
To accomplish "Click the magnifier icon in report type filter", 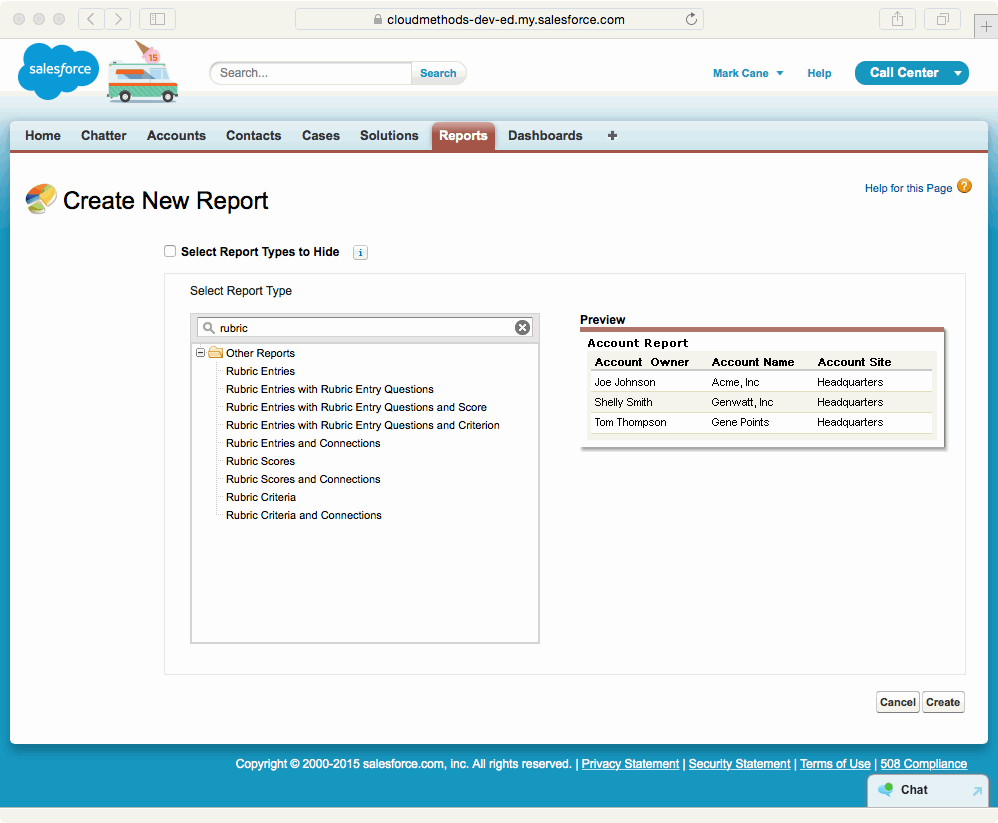I will [x=208, y=328].
